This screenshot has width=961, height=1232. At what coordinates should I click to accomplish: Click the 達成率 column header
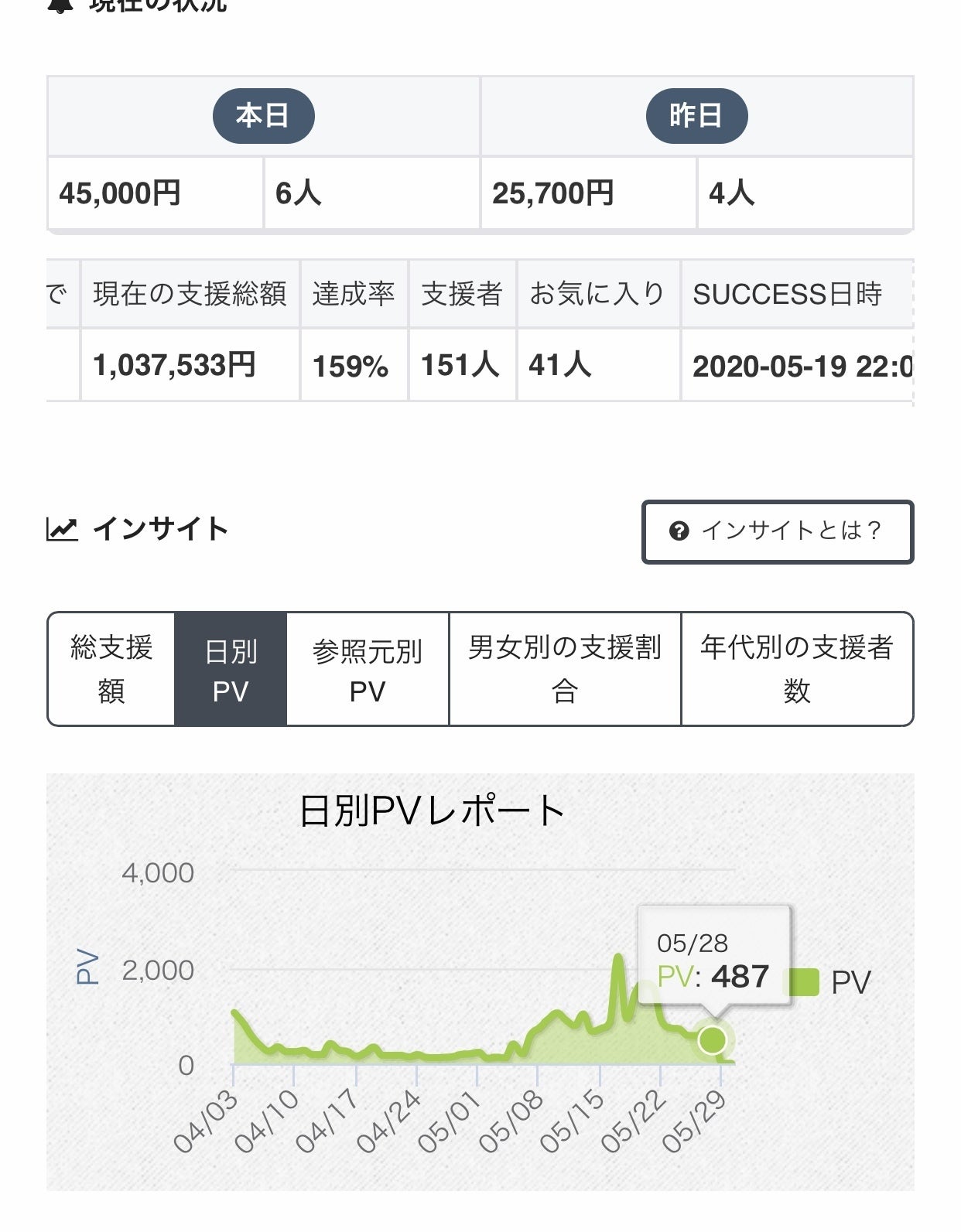tap(354, 294)
